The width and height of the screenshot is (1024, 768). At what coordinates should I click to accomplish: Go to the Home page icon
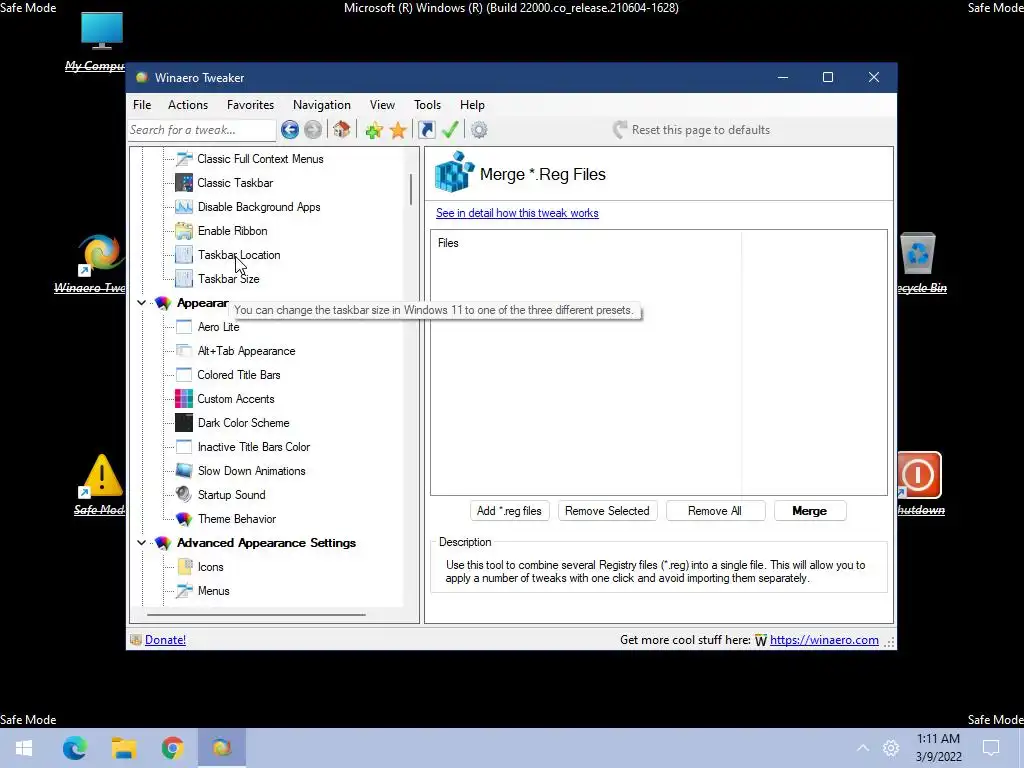coord(342,129)
